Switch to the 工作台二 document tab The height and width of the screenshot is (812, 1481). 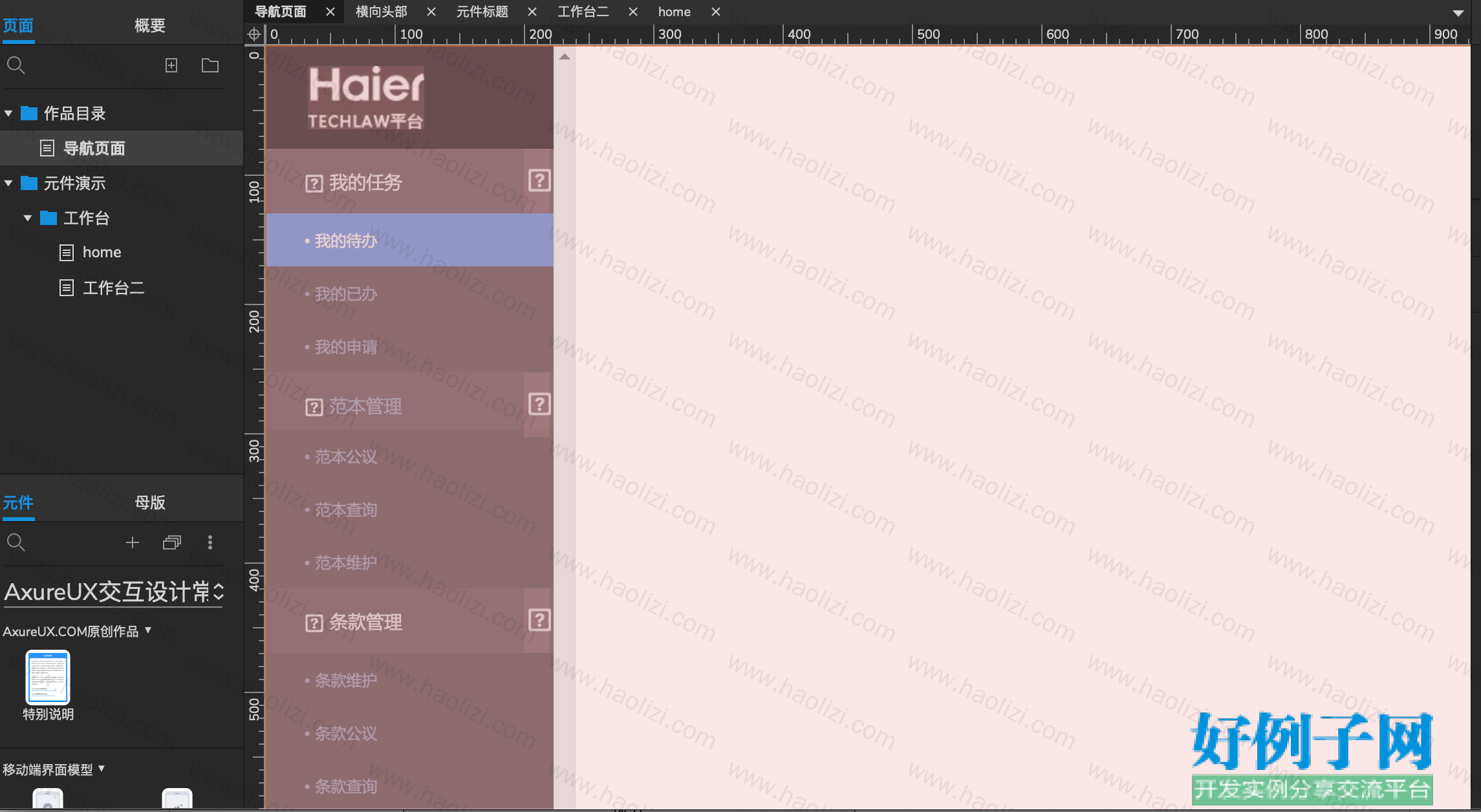[x=583, y=12]
